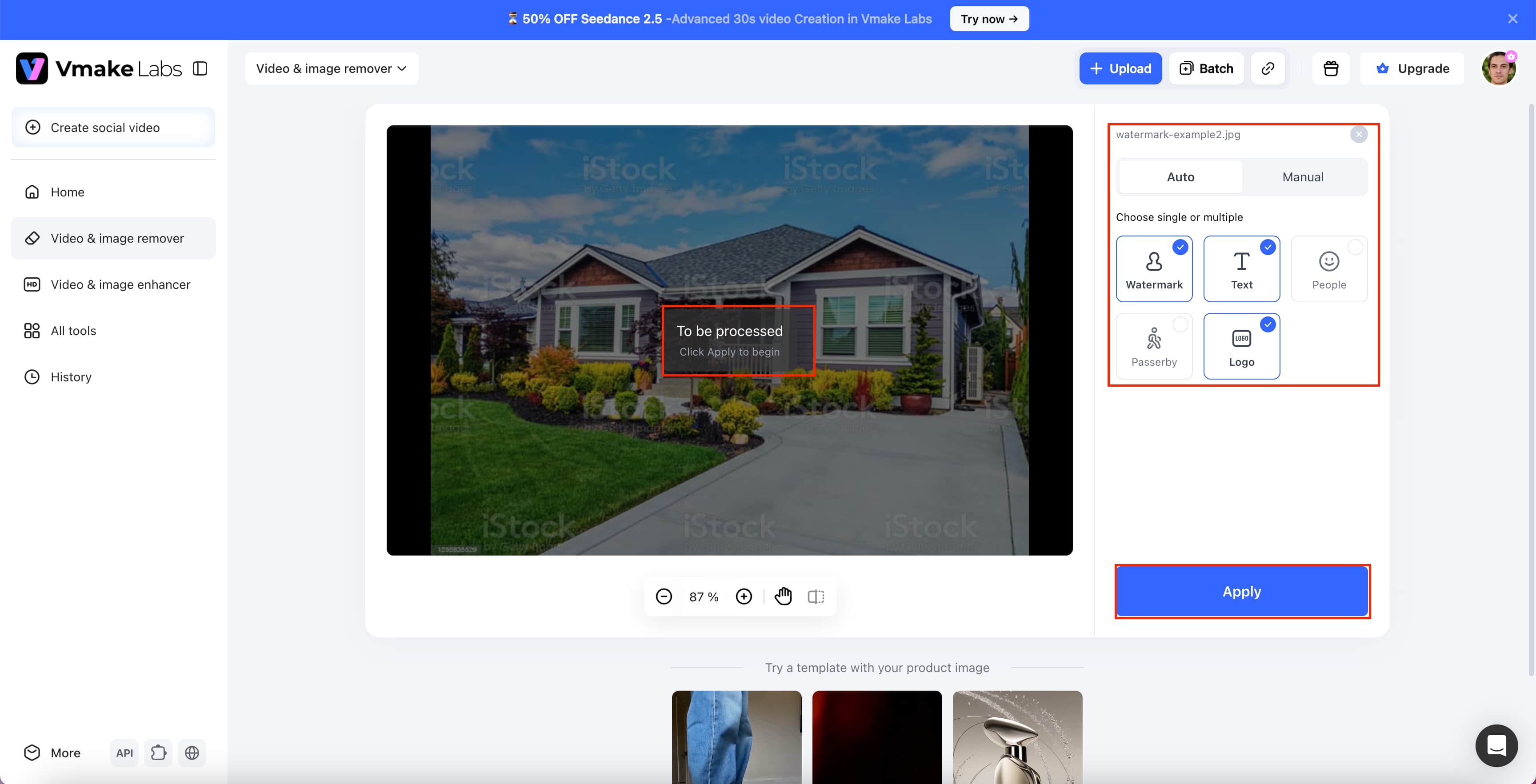Open the Video & image enhancer tool
The height and width of the screenshot is (784, 1536).
point(113,284)
